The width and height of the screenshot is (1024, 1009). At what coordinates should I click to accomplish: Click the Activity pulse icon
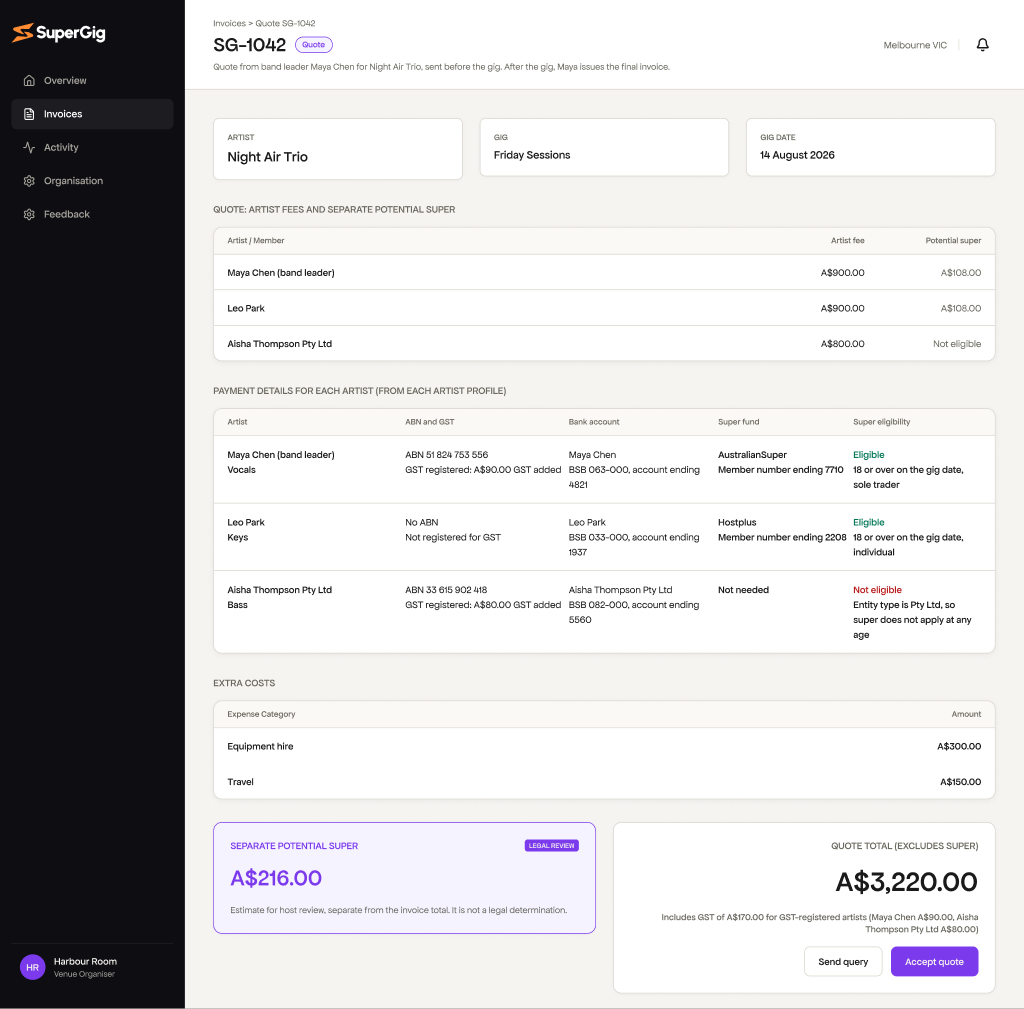pos(29,147)
